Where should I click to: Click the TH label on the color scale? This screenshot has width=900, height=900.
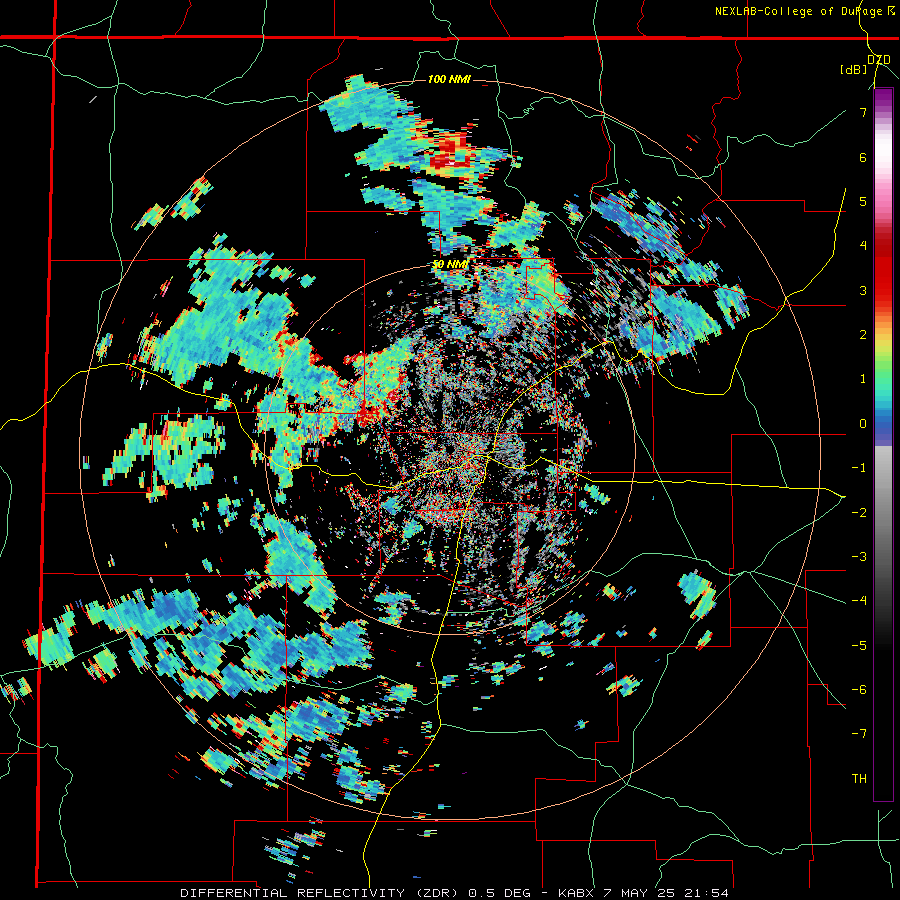[x=859, y=778]
